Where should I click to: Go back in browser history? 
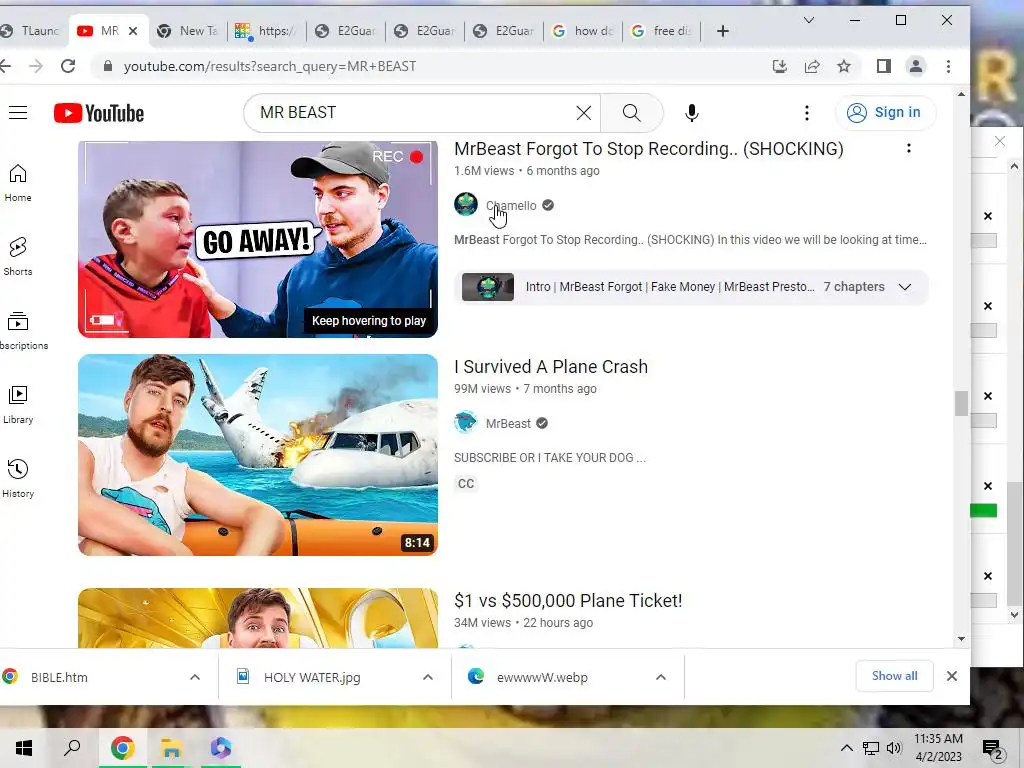pyautogui.click(x=6, y=66)
